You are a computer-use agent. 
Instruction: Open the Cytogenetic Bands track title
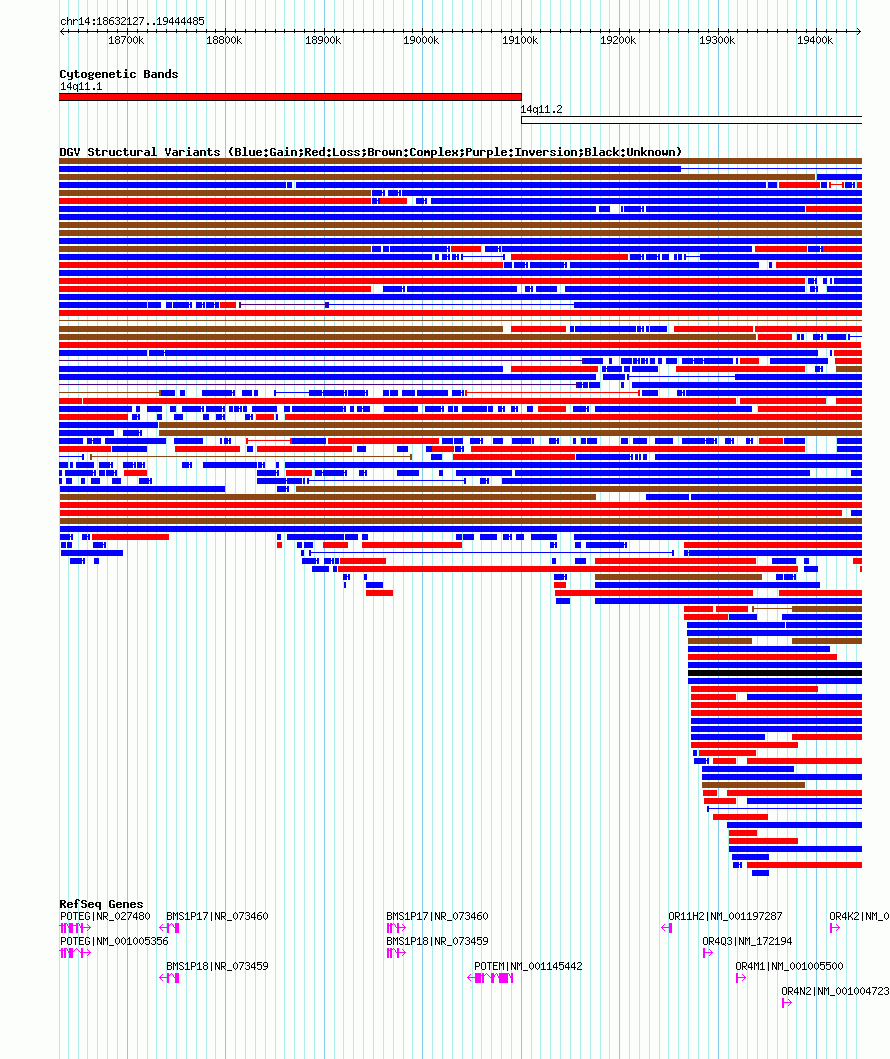tap(119, 74)
